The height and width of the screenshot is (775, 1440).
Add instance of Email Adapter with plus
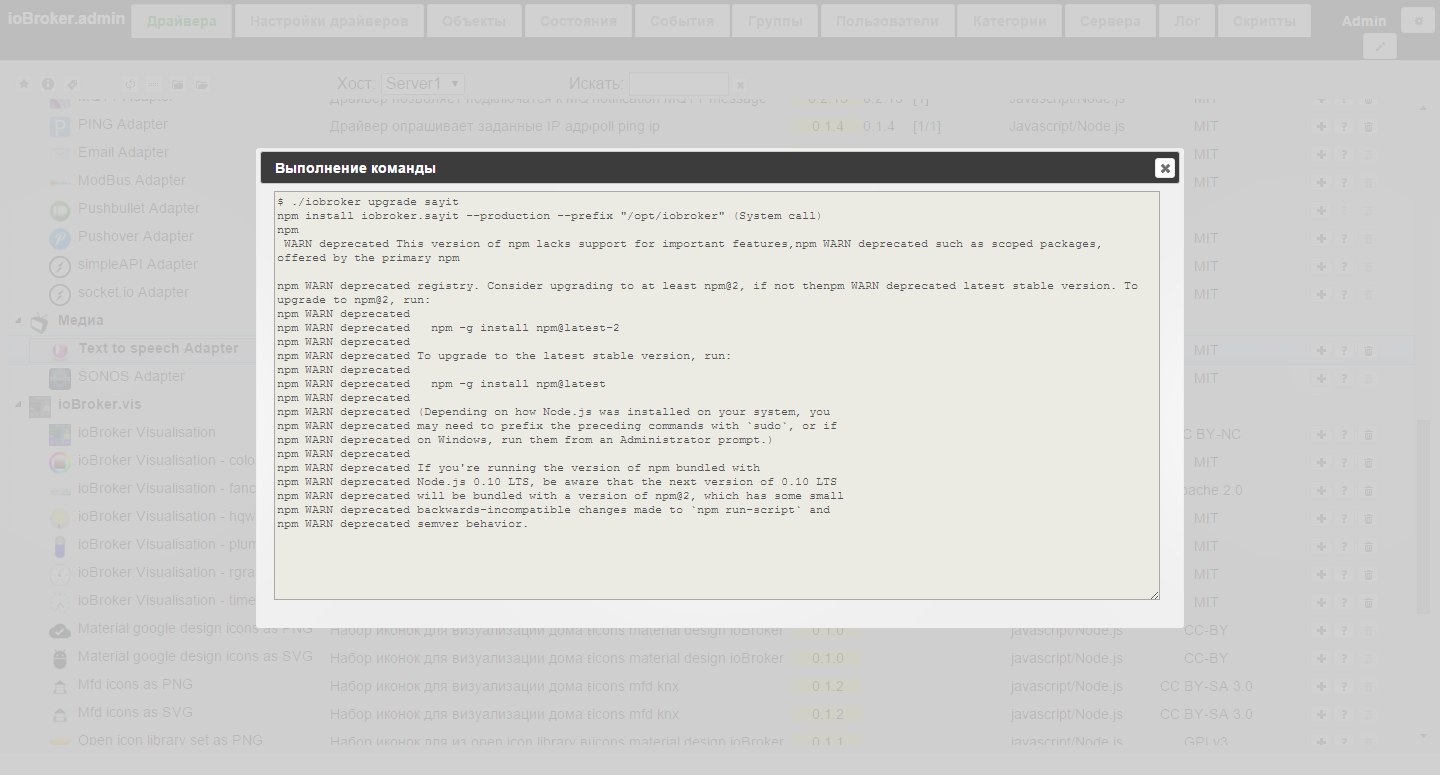click(x=1321, y=155)
